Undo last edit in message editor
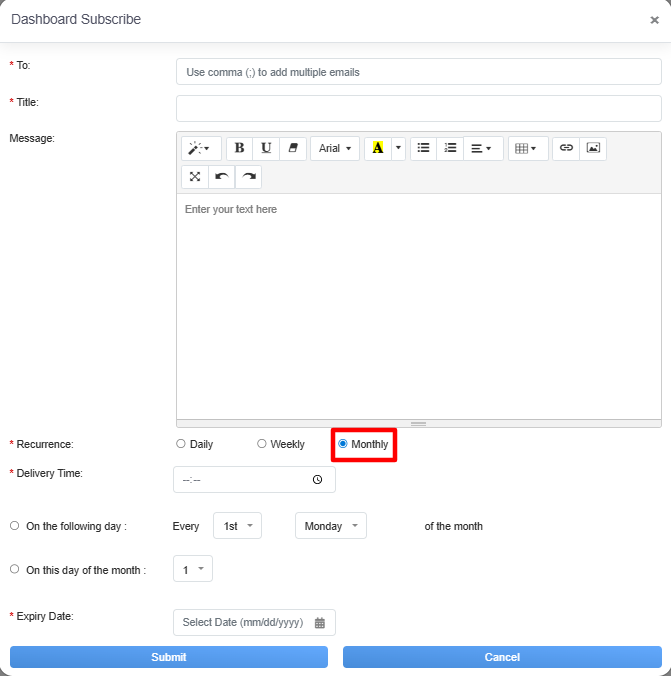The height and width of the screenshot is (676, 671). [x=222, y=177]
